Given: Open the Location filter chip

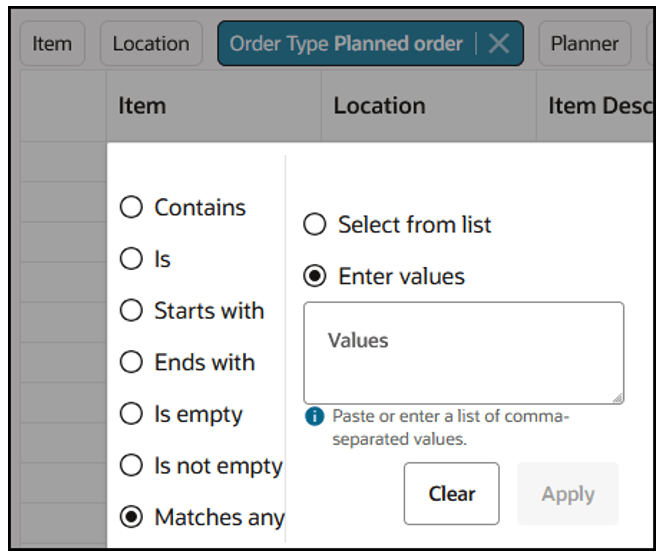Looking at the screenshot, I should tap(150, 44).
